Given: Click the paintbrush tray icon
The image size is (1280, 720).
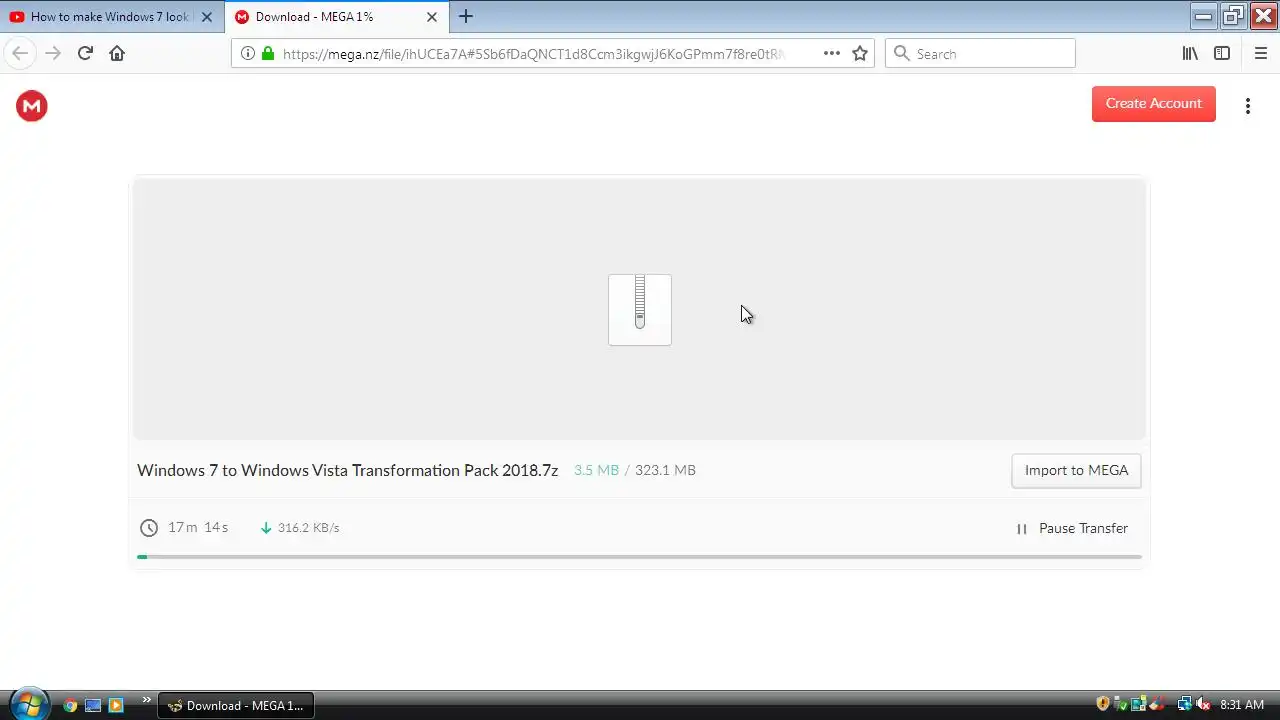Looking at the screenshot, I should (x=1156, y=704).
